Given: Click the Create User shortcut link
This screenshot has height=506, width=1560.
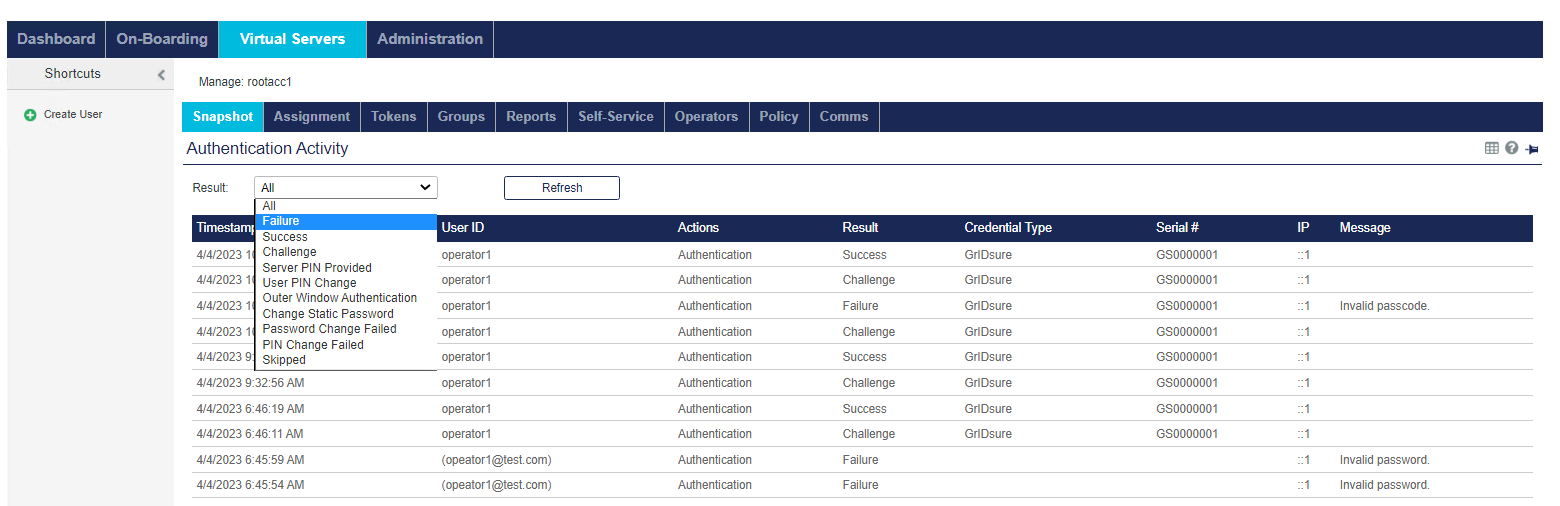Looking at the screenshot, I should (x=73, y=115).
